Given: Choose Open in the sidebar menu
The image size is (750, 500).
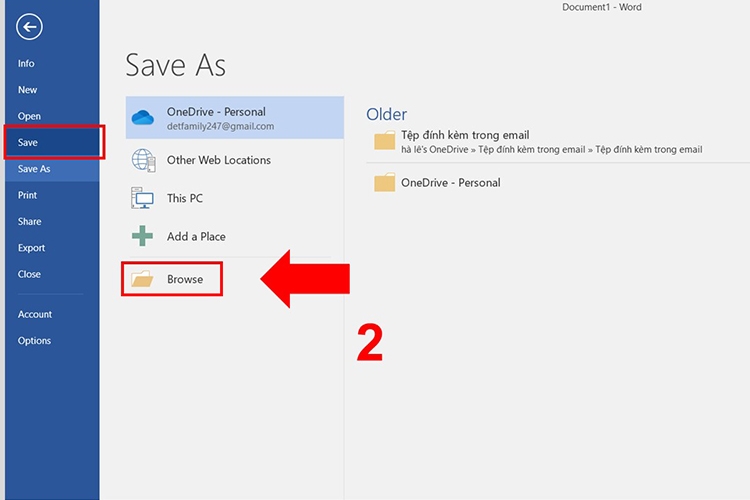Looking at the screenshot, I should coord(52,116).
